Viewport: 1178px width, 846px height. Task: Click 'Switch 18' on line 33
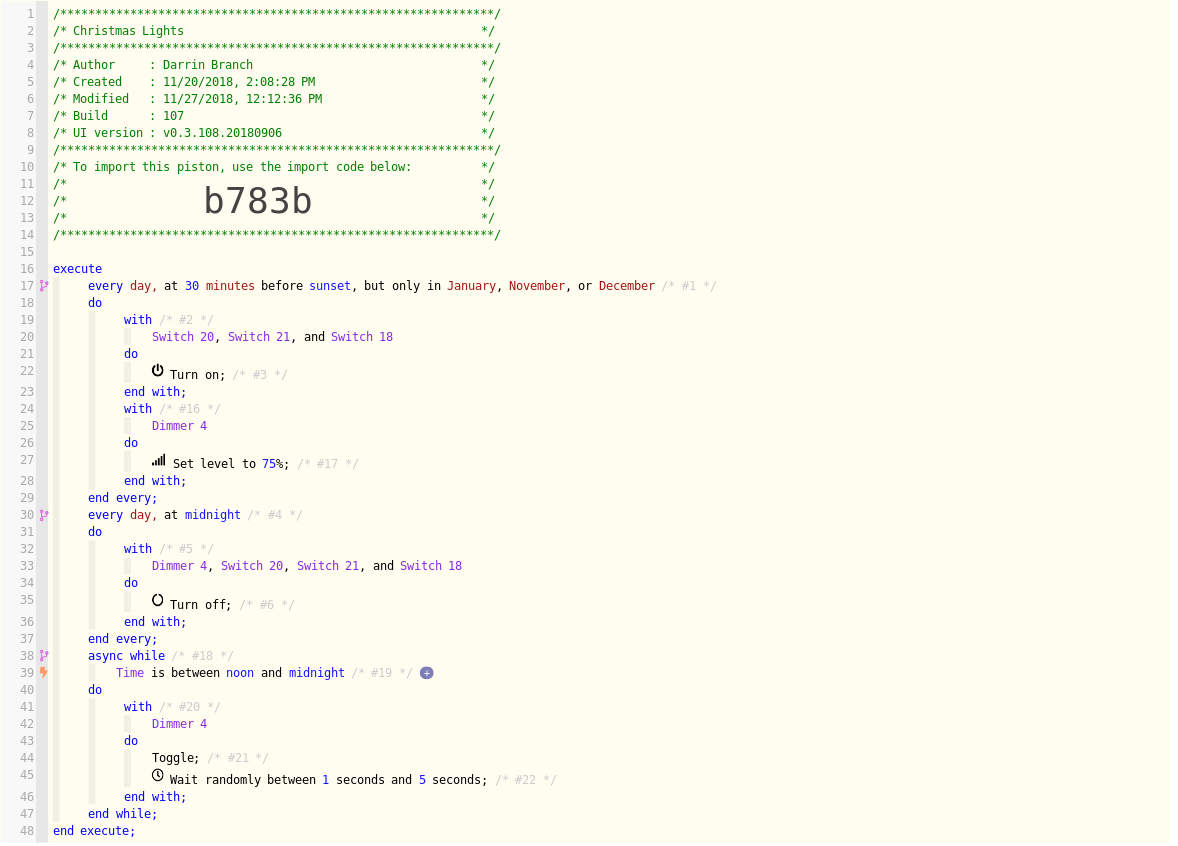click(433, 569)
